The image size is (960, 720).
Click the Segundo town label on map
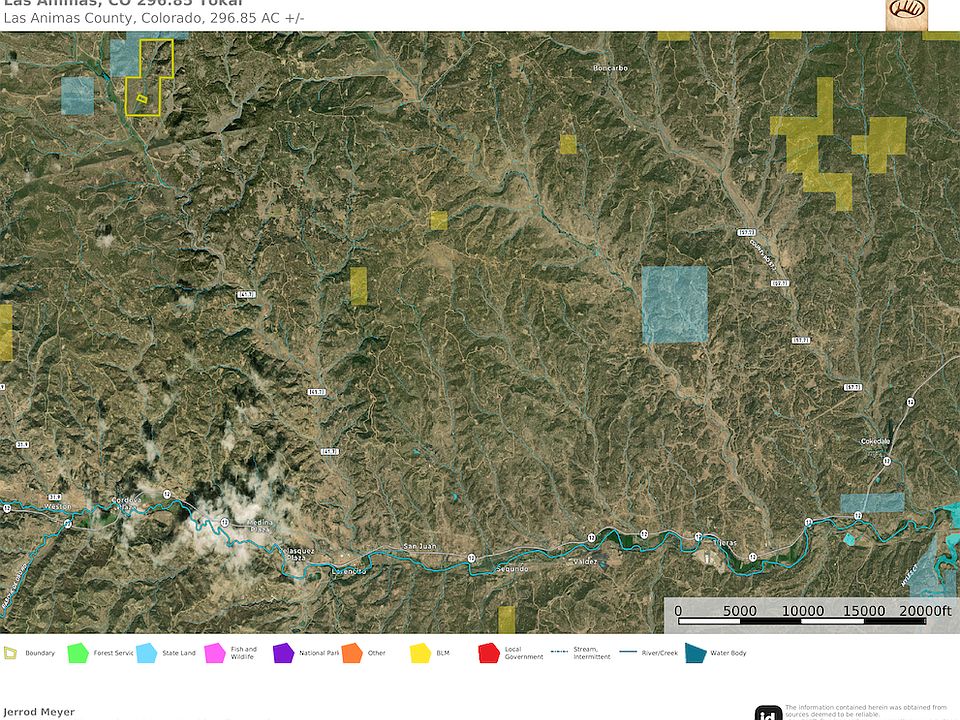512,569
